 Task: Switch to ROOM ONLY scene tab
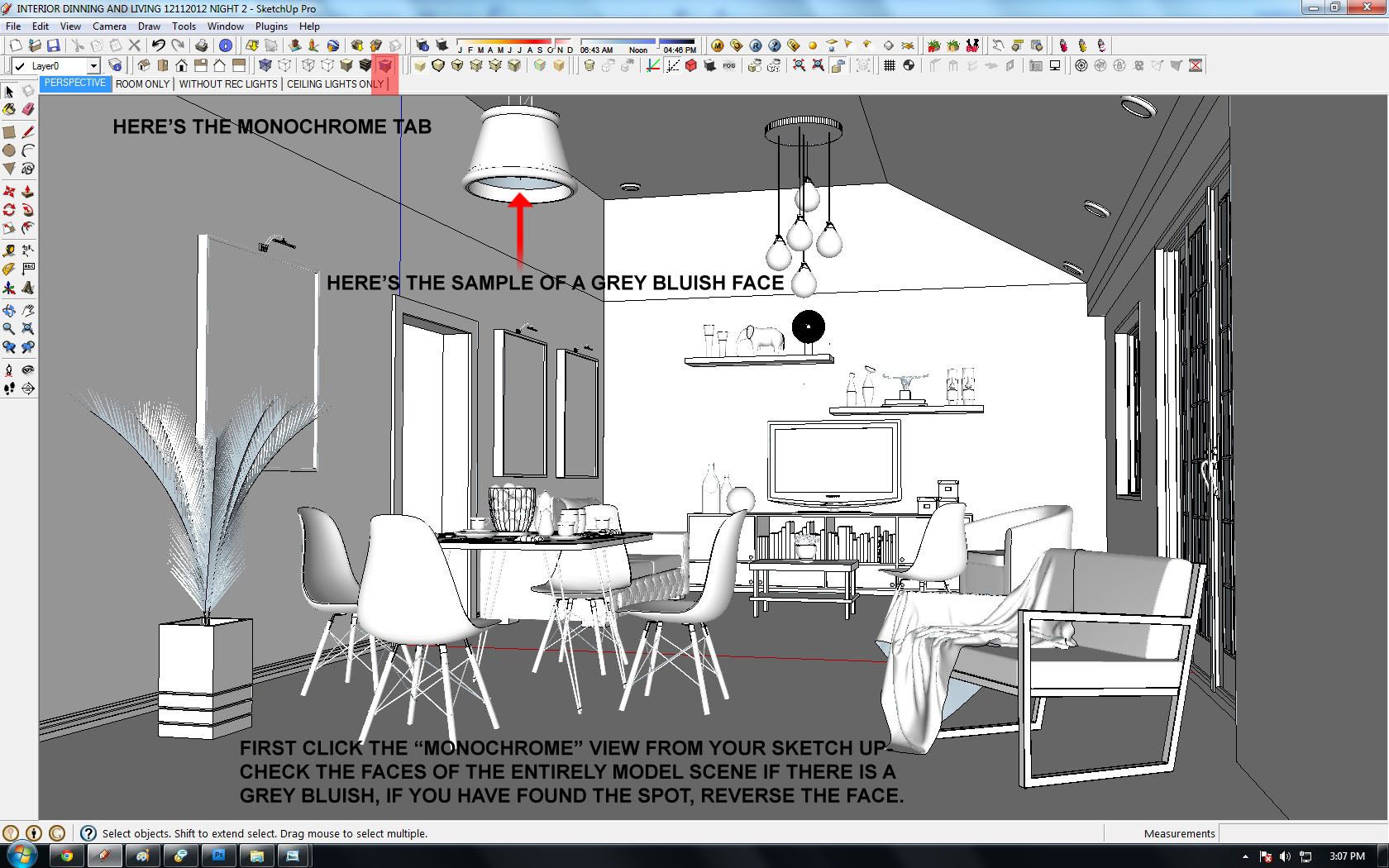142,83
